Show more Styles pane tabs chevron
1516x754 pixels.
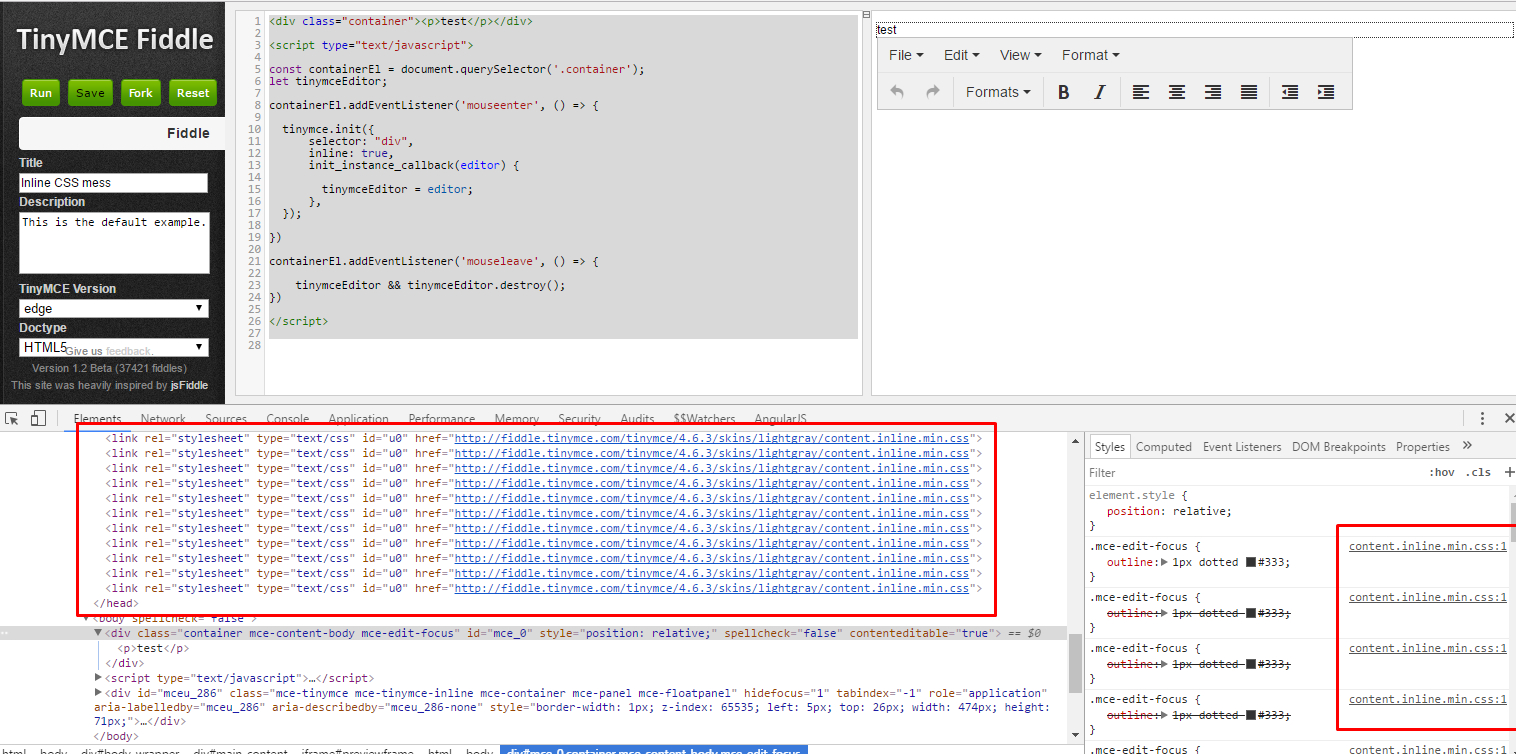[1467, 446]
